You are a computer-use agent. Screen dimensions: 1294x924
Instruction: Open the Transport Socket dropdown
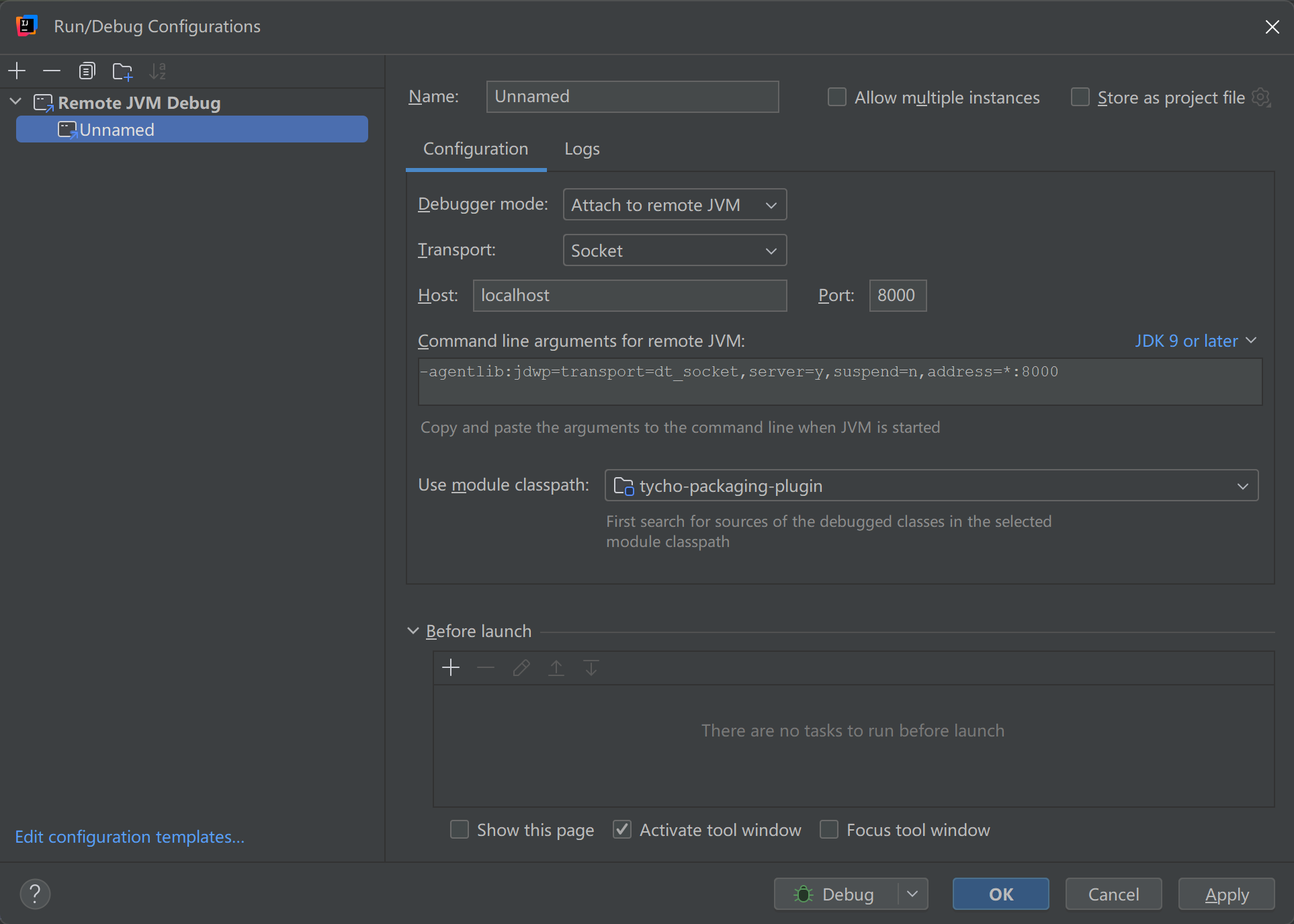point(675,251)
